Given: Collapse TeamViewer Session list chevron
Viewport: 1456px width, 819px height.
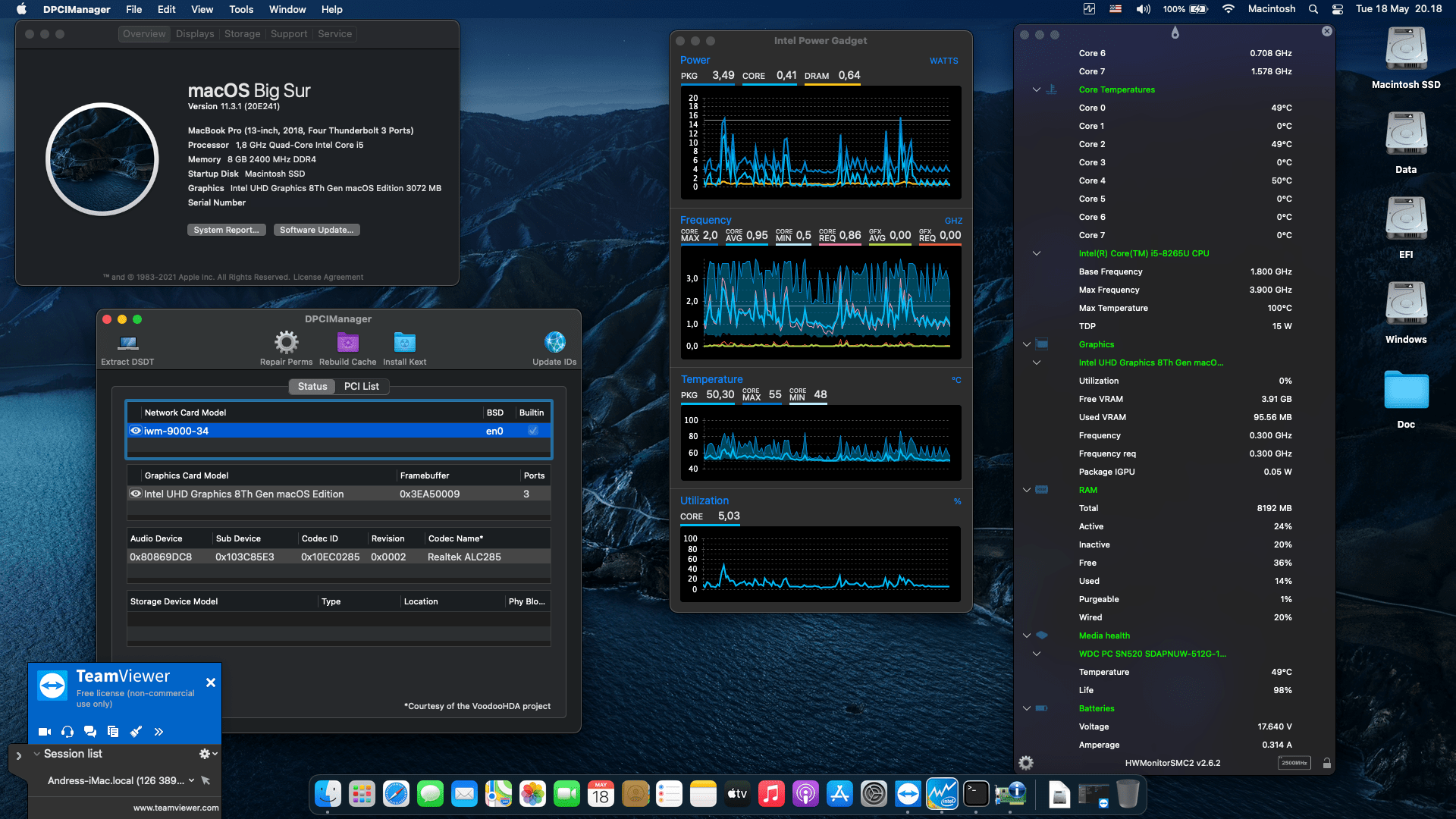Looking at the screenshot, I should point(36,754).
